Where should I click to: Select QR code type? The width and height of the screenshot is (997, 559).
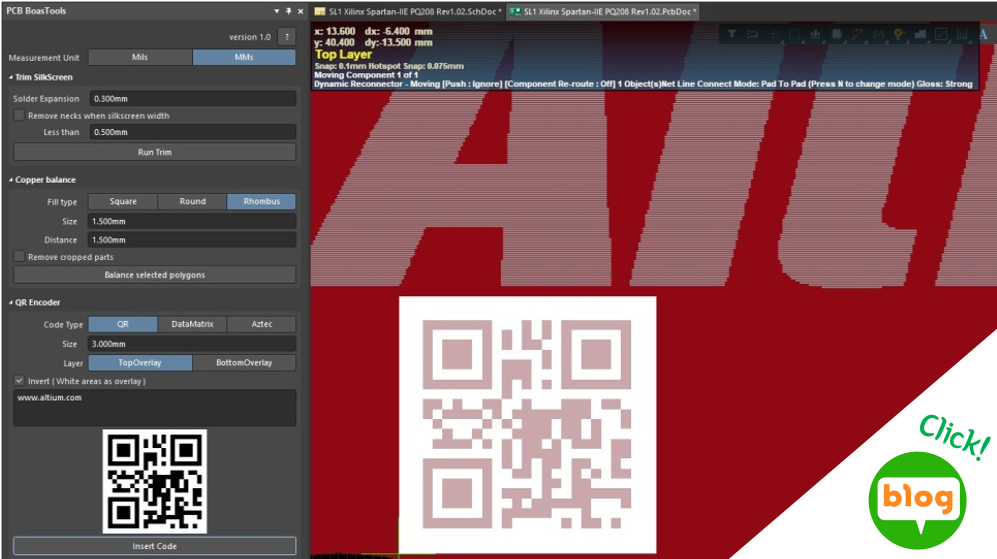[x=123, y=324]
